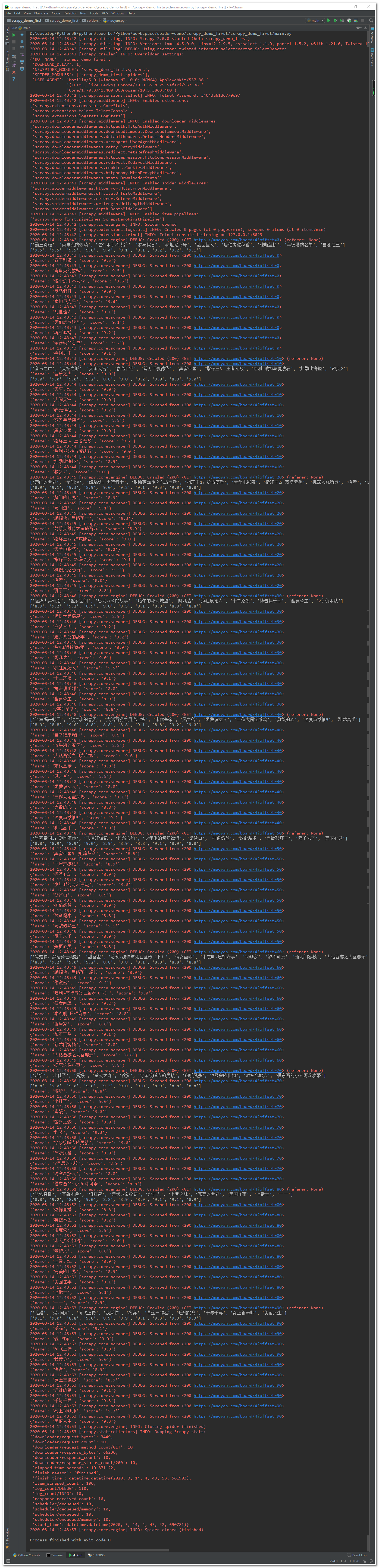Open the Tools menu
This screenshot has width=379, height=1568.
[94, 13]
